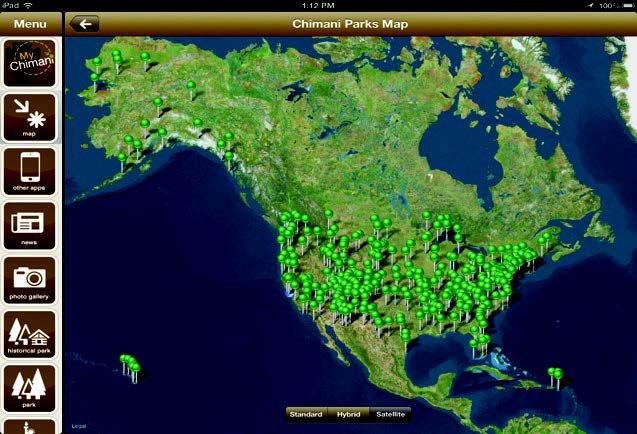Select the historical park cabin icon

coord(30,335)
